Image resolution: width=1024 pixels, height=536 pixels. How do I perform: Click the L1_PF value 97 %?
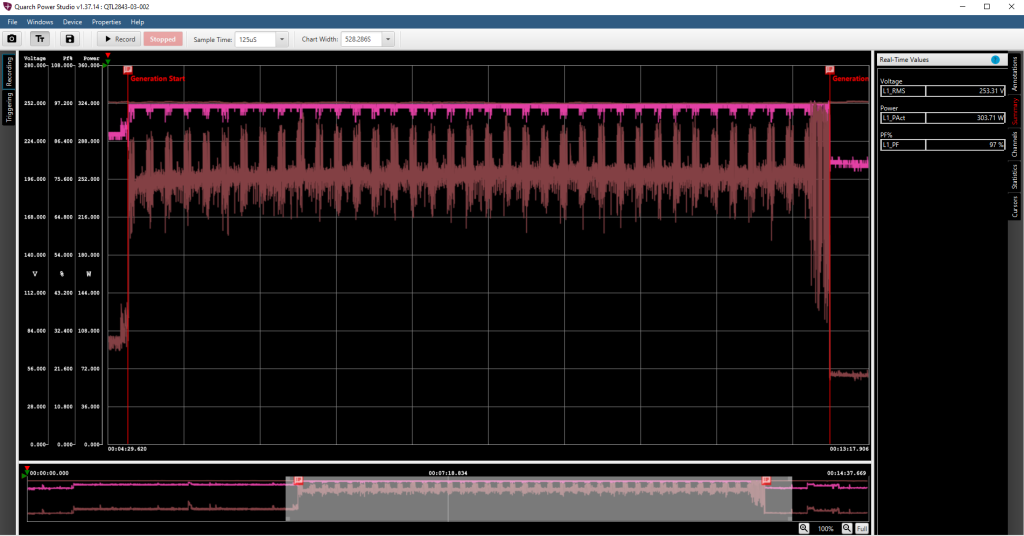click(965, 144)
